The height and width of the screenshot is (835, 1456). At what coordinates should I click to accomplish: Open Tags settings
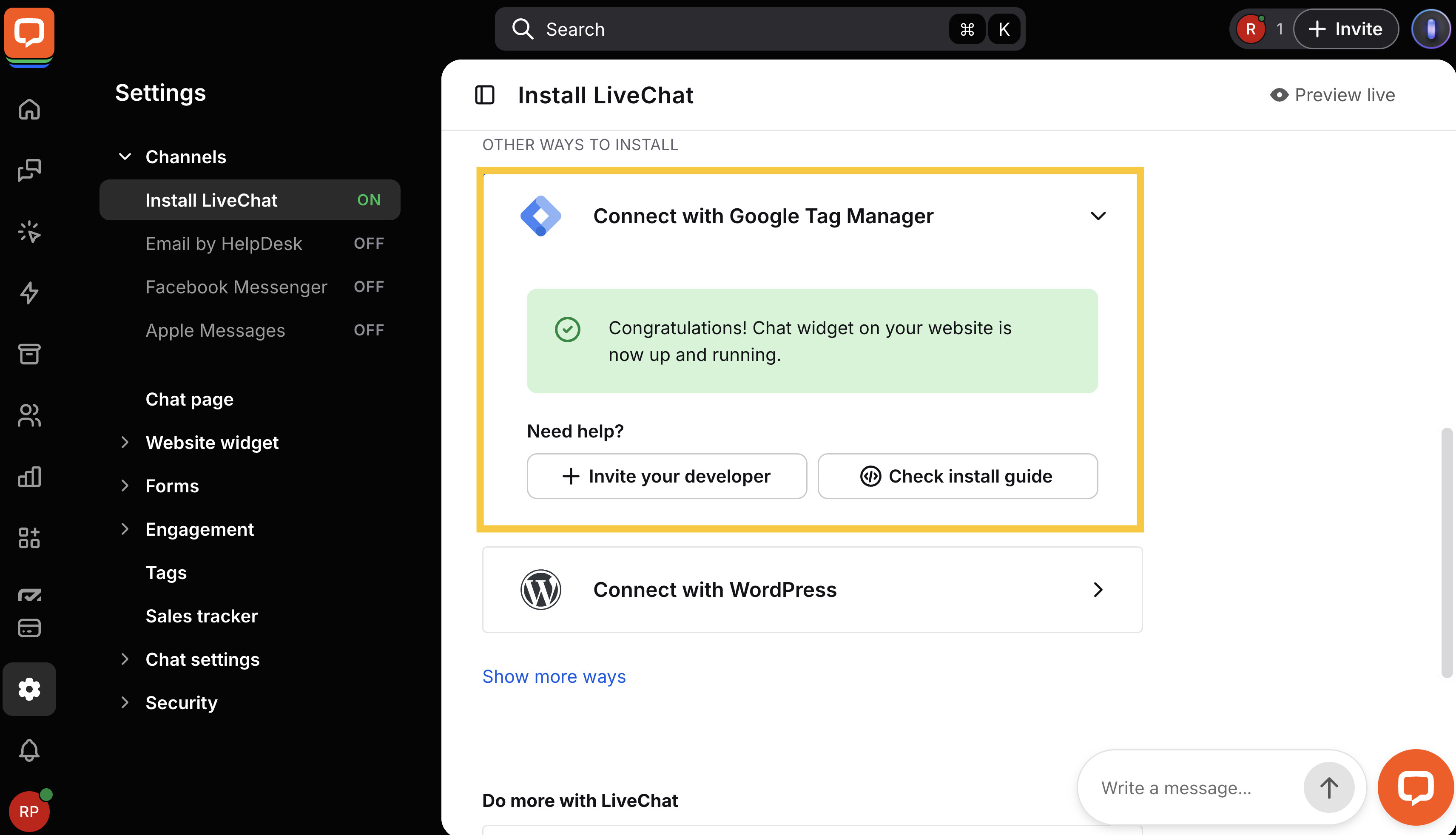pos(166,572)
